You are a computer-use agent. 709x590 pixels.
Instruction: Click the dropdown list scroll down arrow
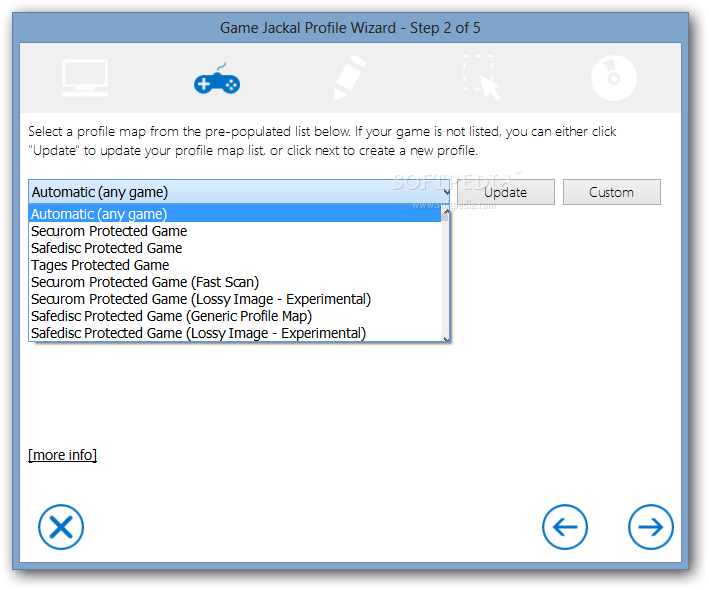click(446, 337)
